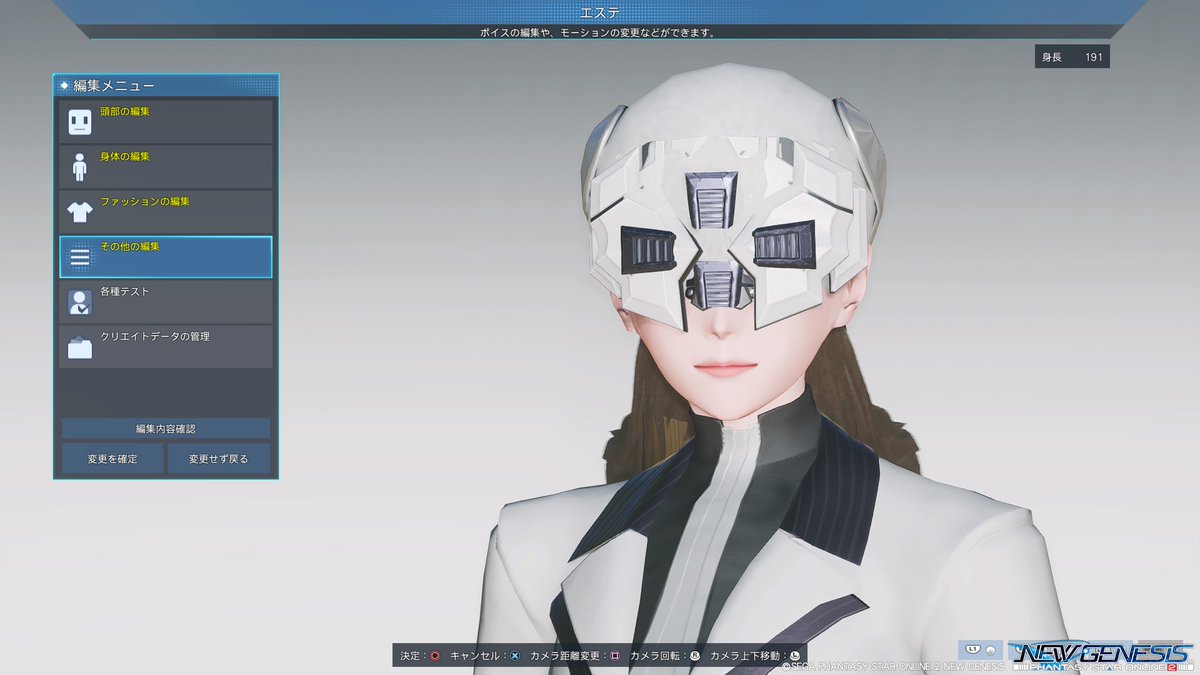Click the body figure icon

click(x=80, y=167)
